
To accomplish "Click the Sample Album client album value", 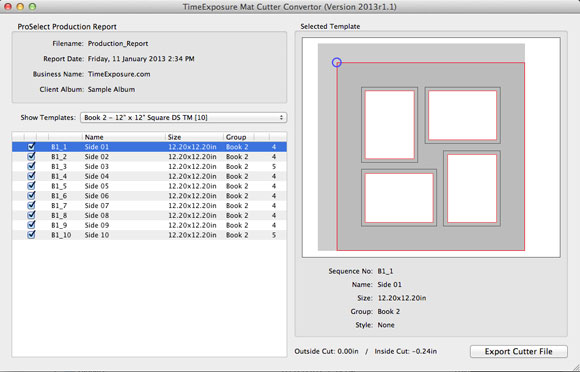I will 111,89.
